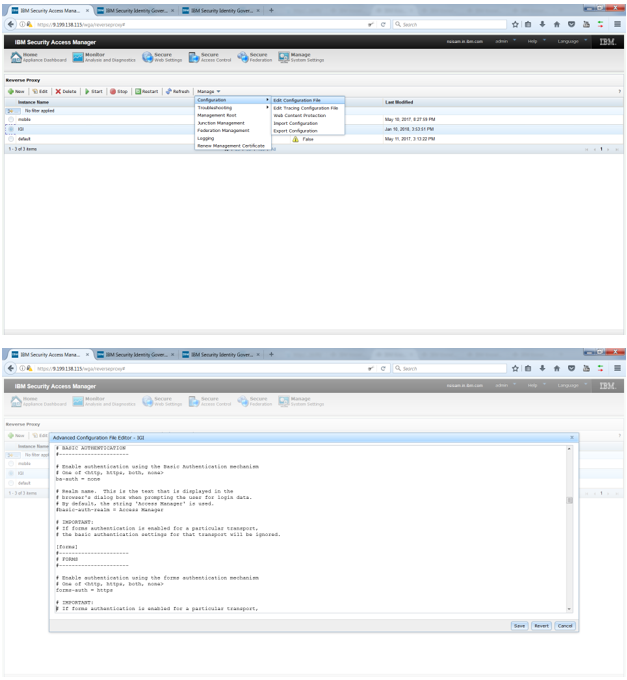Click the editor scrollbar up arrow
Viewport: 627px width, 680px height.
tap(569, 448)
